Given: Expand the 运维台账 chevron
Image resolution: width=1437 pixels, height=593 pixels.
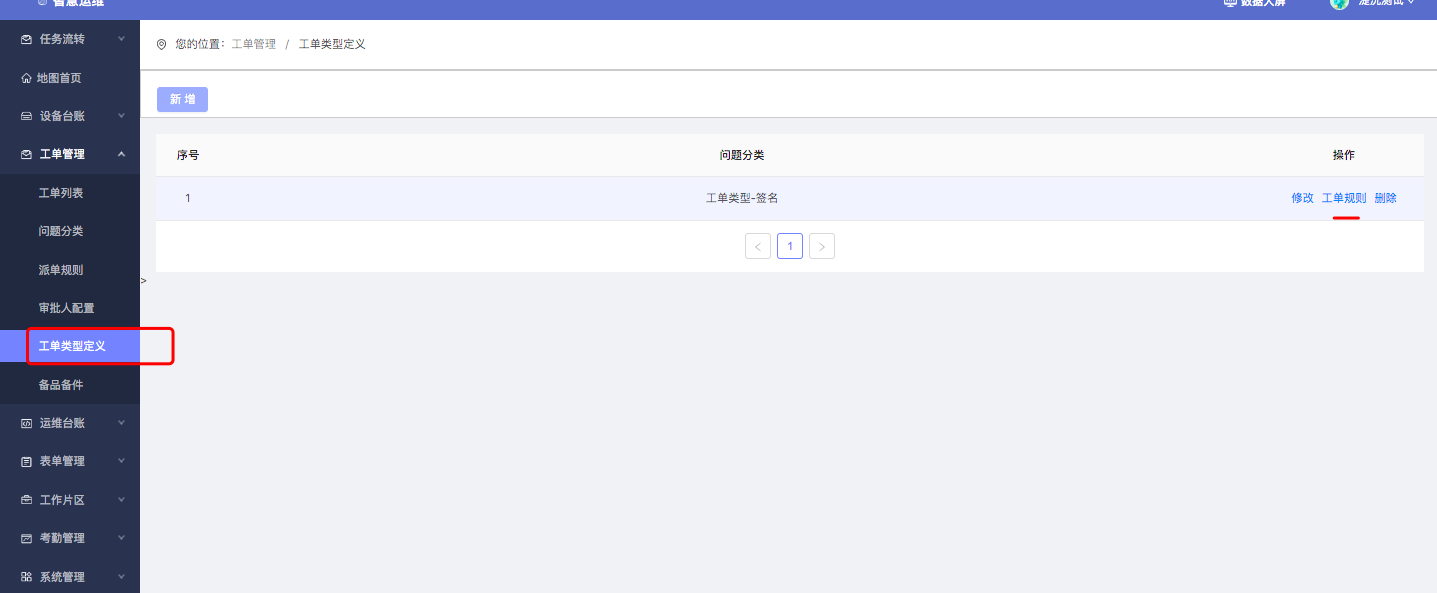Looking at the screenshot, I should coord(121,423).
